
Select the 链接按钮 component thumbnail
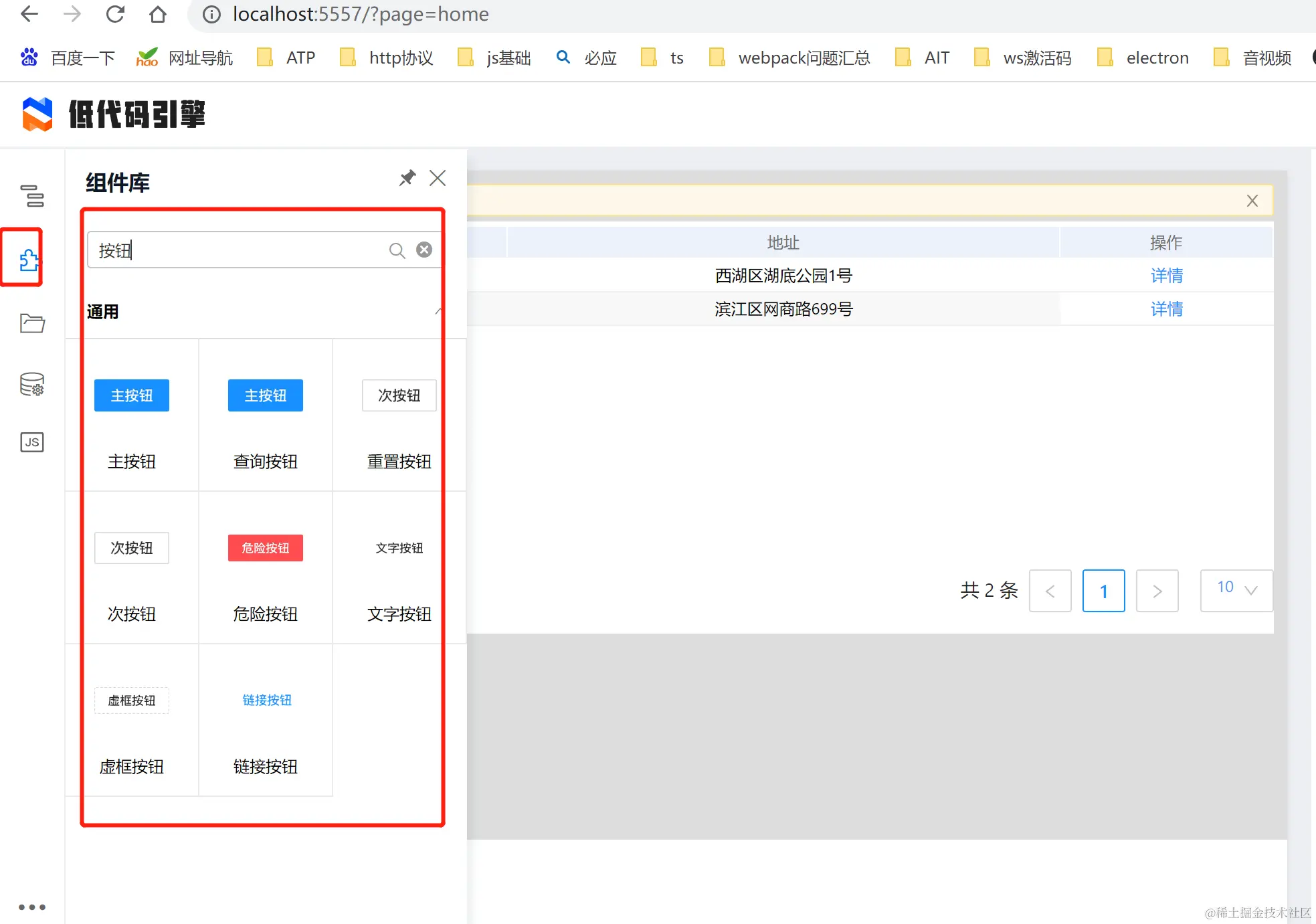point(266,701)
